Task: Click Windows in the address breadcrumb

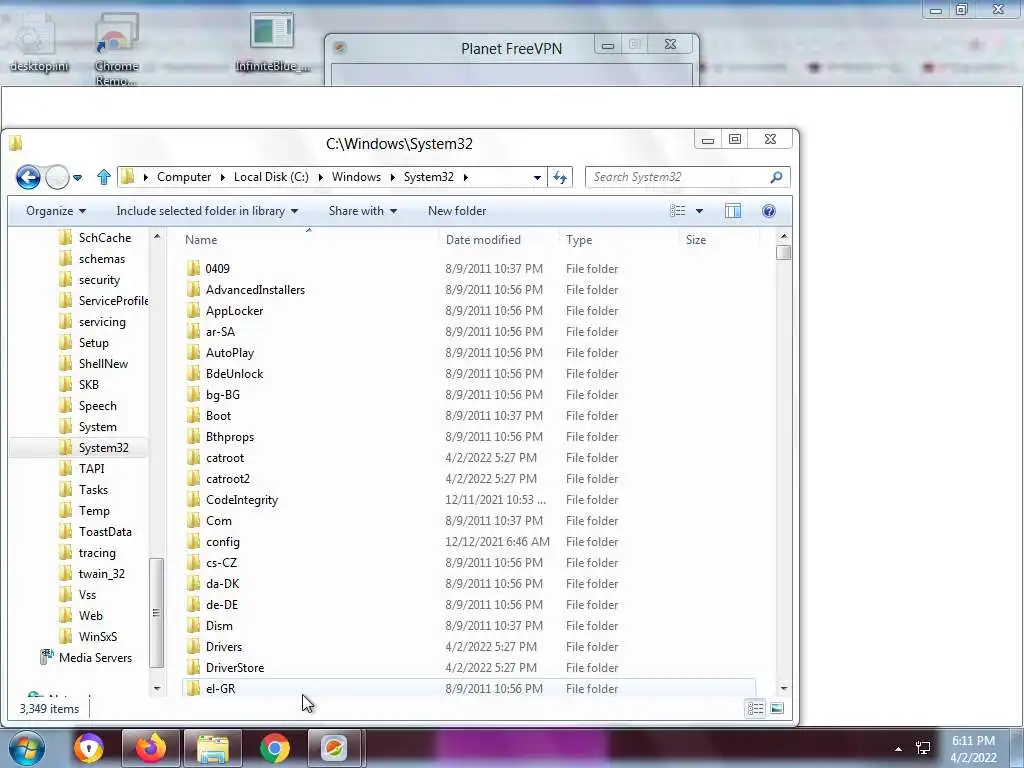Action: (x=356, y=177)
